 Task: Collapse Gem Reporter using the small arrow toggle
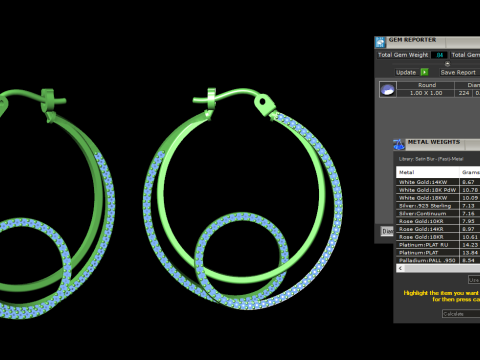pyautogui.click(x=447, y=64)
